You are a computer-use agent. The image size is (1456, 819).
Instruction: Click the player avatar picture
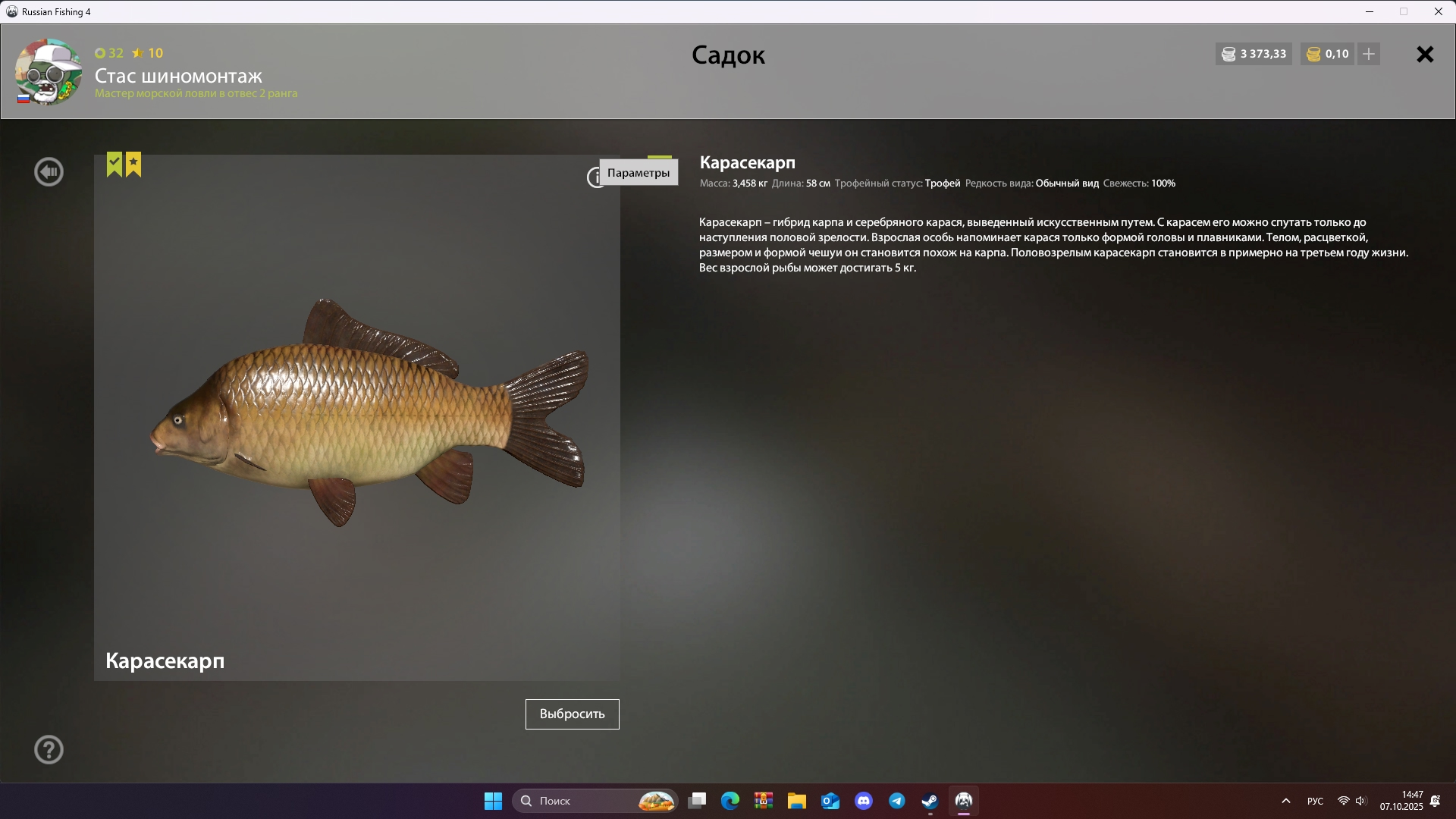pos(49,72)
